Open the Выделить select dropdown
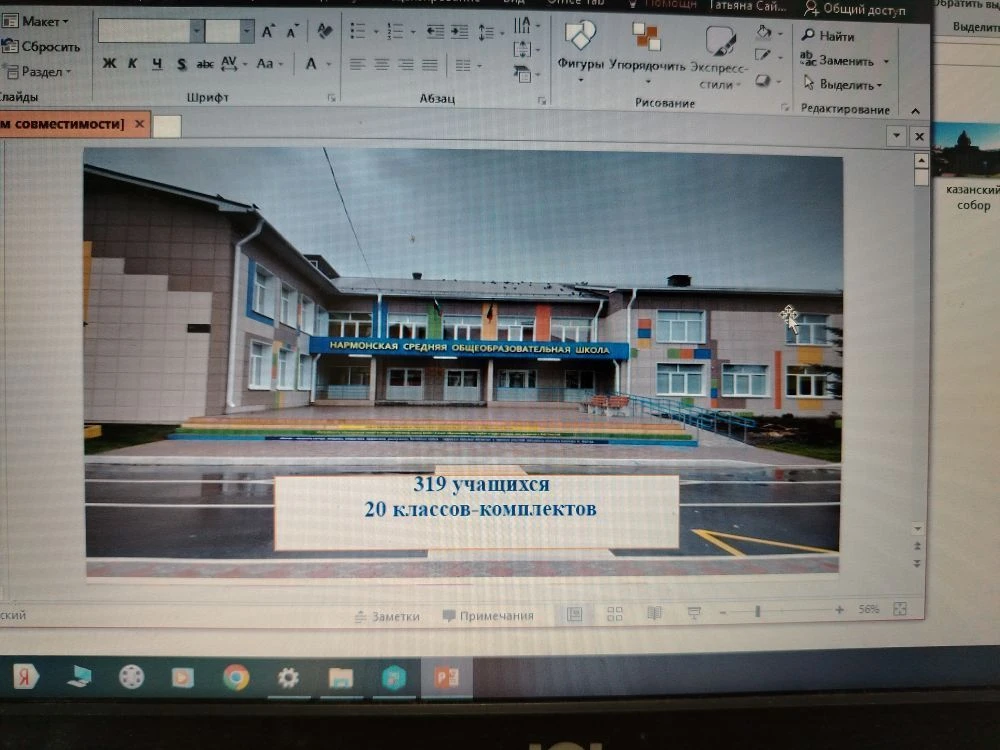 849,85
